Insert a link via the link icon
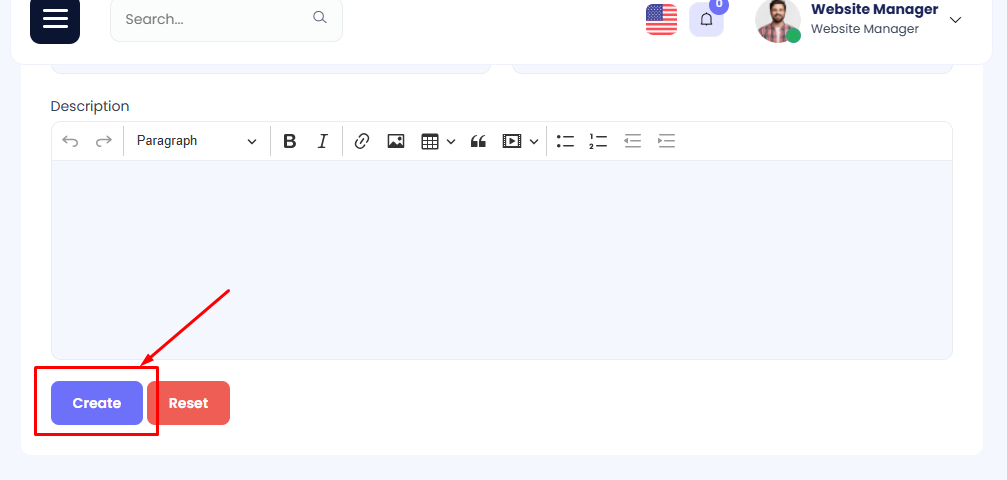This screenshot has width=1007, height=480. (362, 141)
